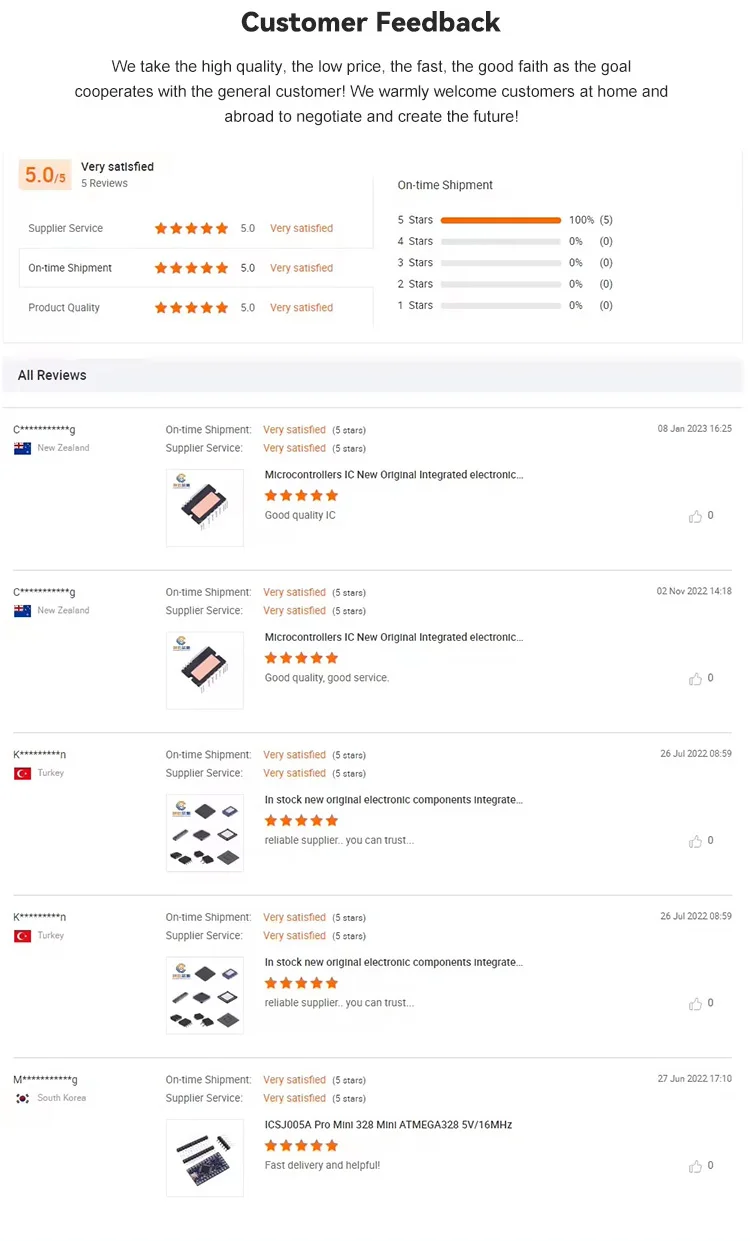Click the 5 Stars orange progress bar
The image size is (750, 1241).
500,220
